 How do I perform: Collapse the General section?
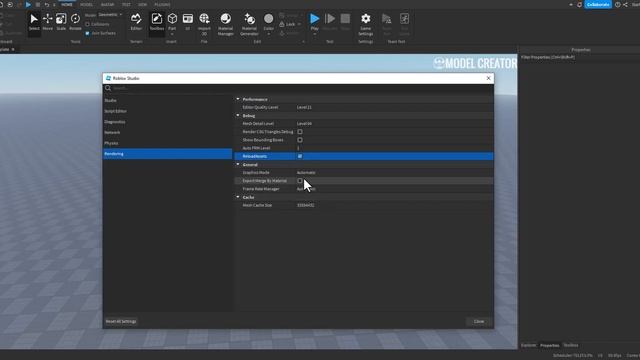pos(238,164)
